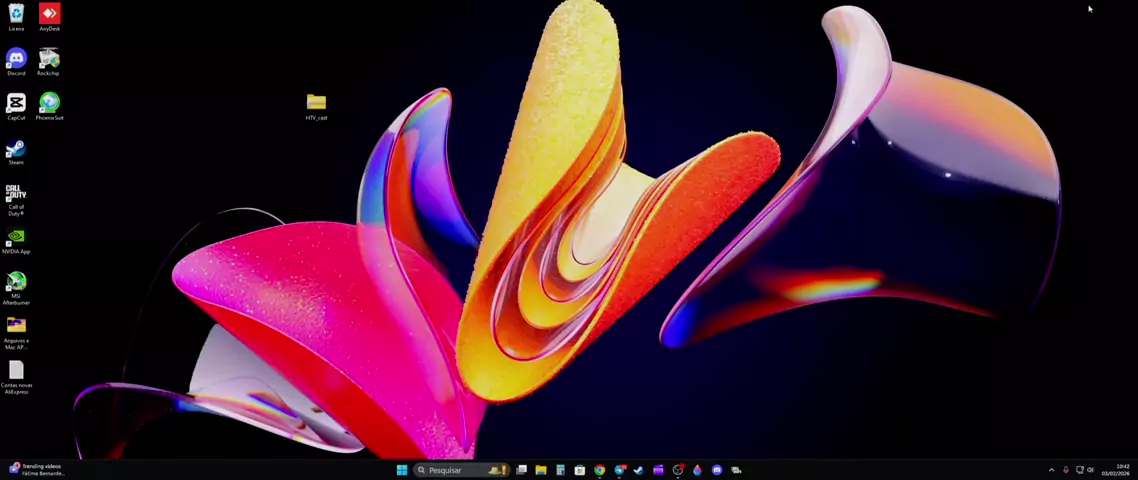Launch Google Chrome from the taskbar
The width and height of the screenshot is (1138, 480).
(x=599, y=470)
